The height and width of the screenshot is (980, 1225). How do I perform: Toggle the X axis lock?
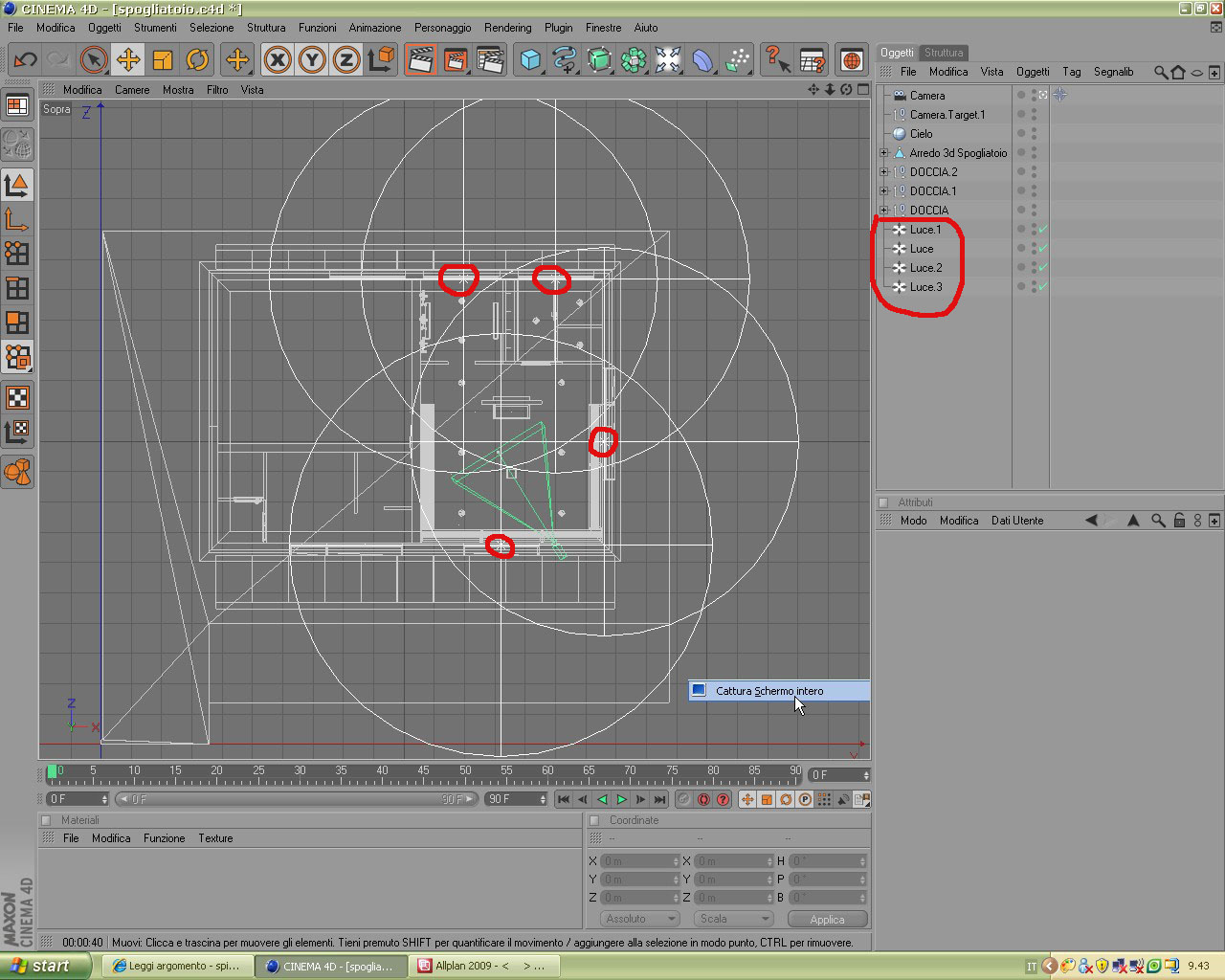(278, 60)
